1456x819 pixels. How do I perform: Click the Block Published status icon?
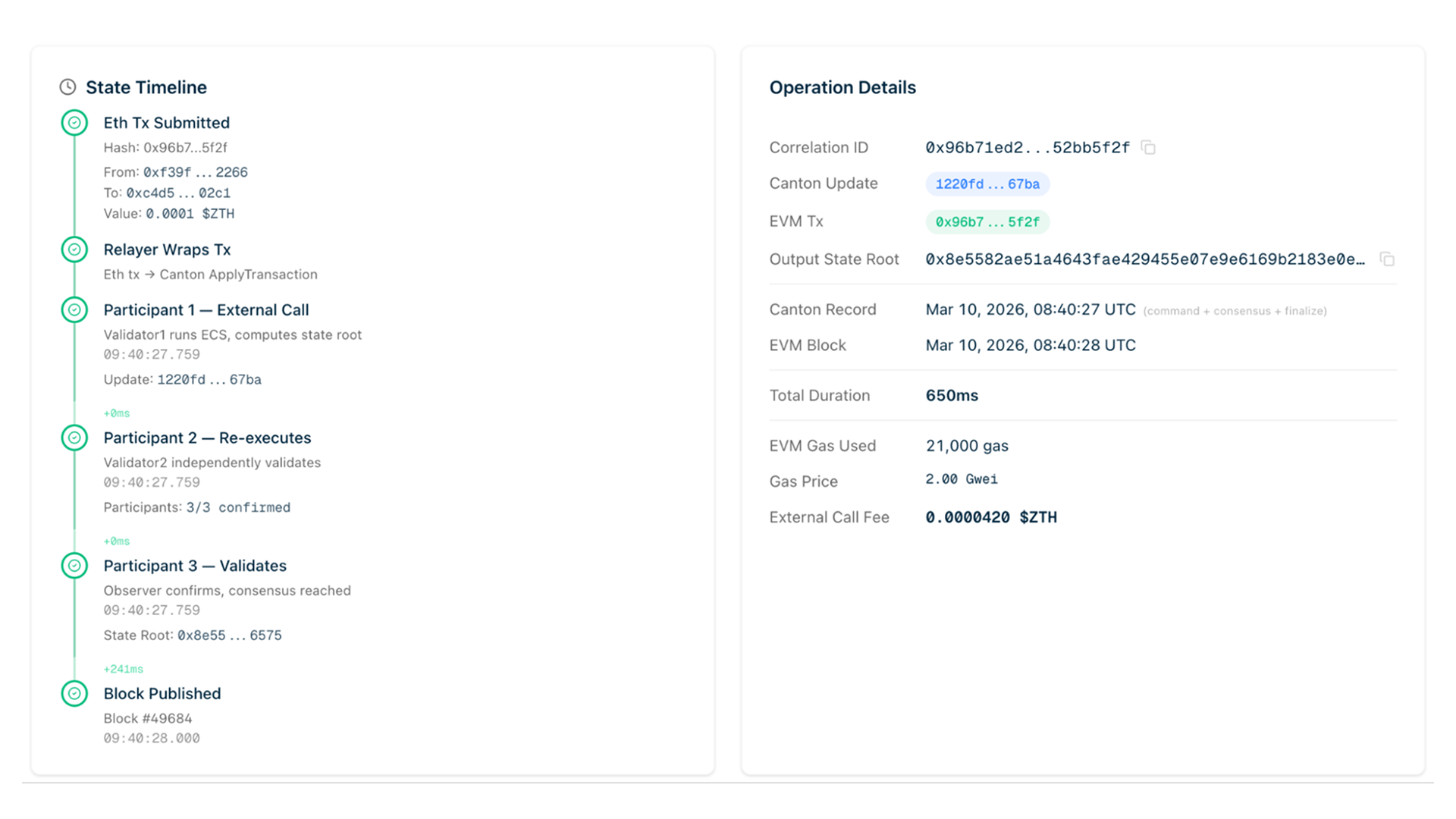[74, 693]
